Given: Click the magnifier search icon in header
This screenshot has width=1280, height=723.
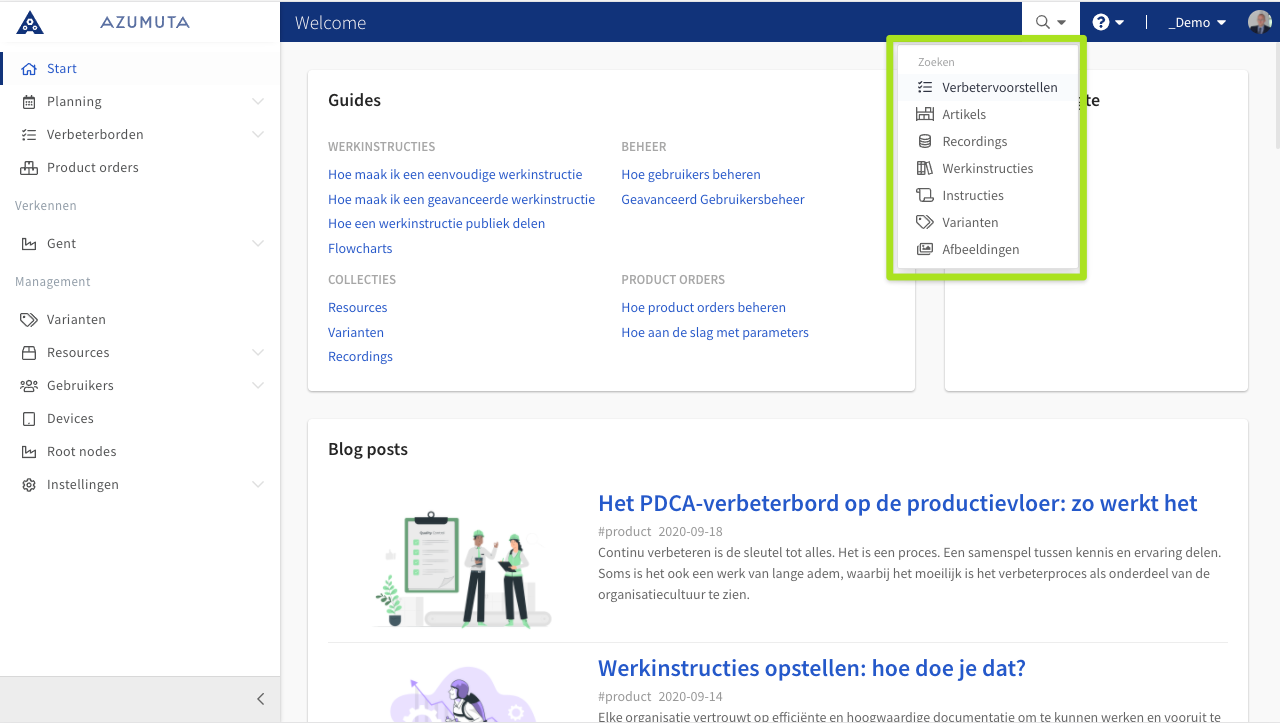Looking at the screenshot, I should click(1043, 22).
